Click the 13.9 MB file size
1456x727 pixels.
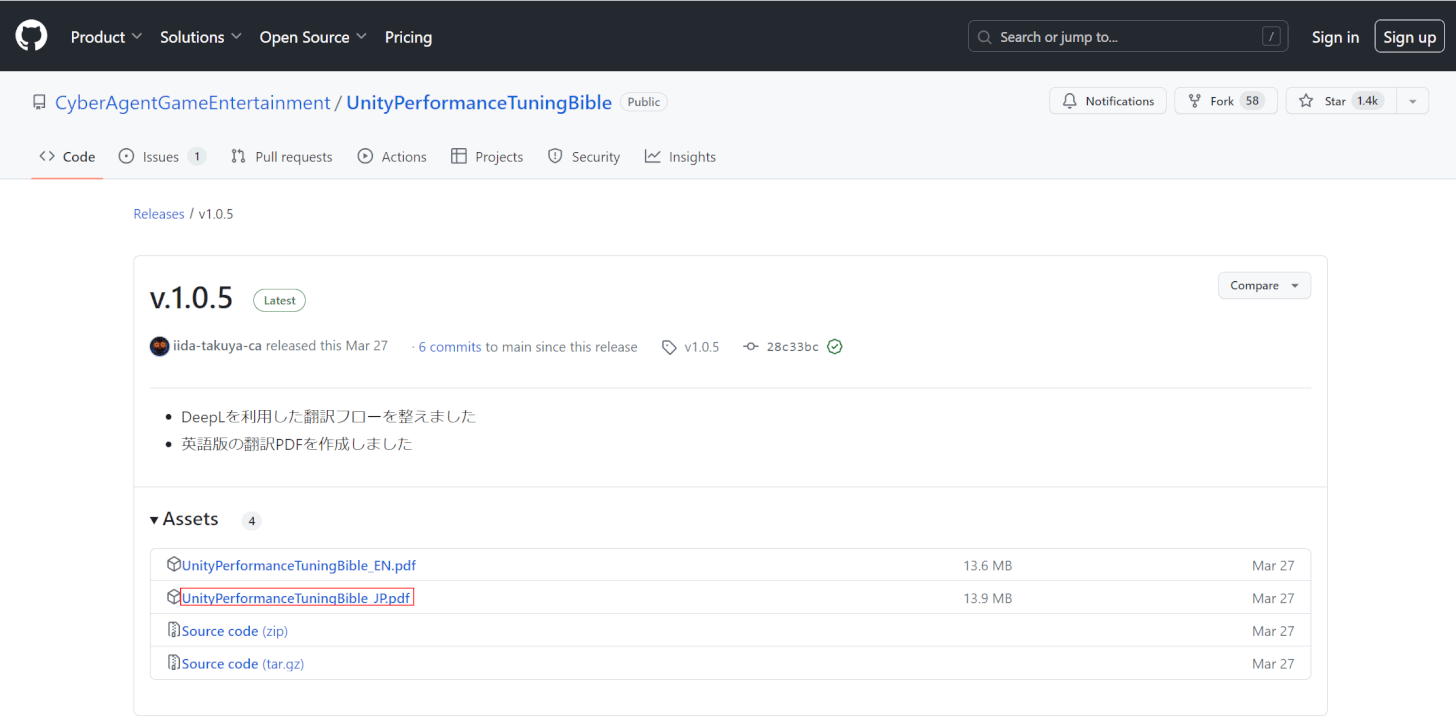tap(988, 598)
